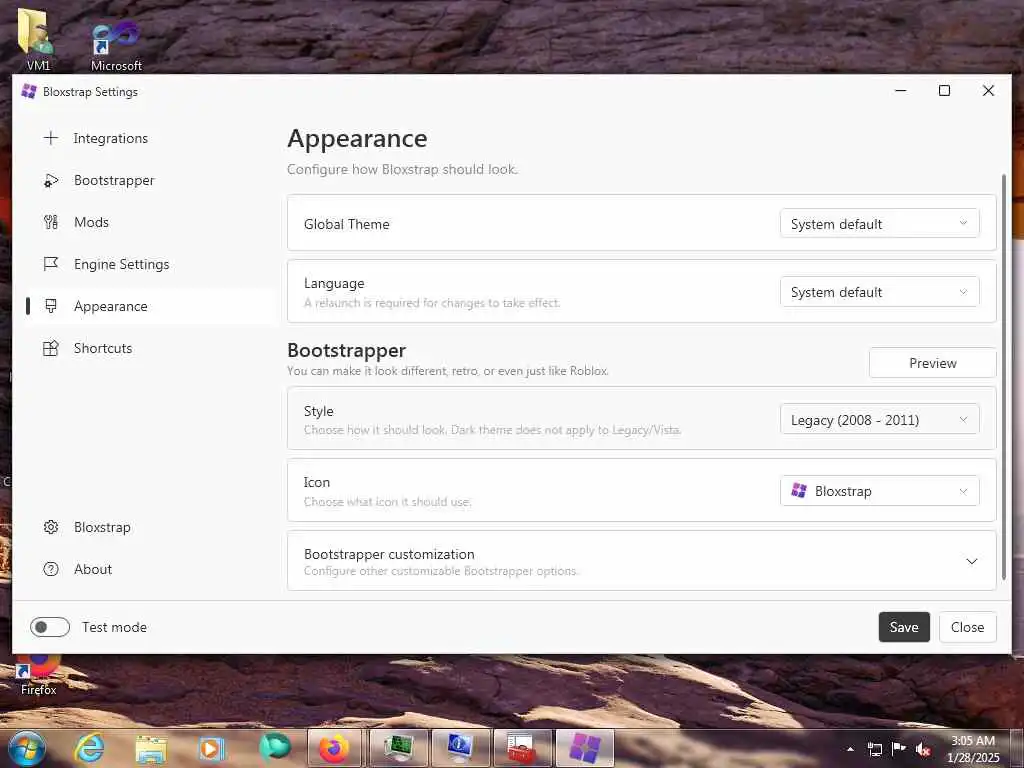Image resolution: width=1024 pixels, height=768 pixels.
Task: Click the Appearance page heading
Action: coord(357,138)
